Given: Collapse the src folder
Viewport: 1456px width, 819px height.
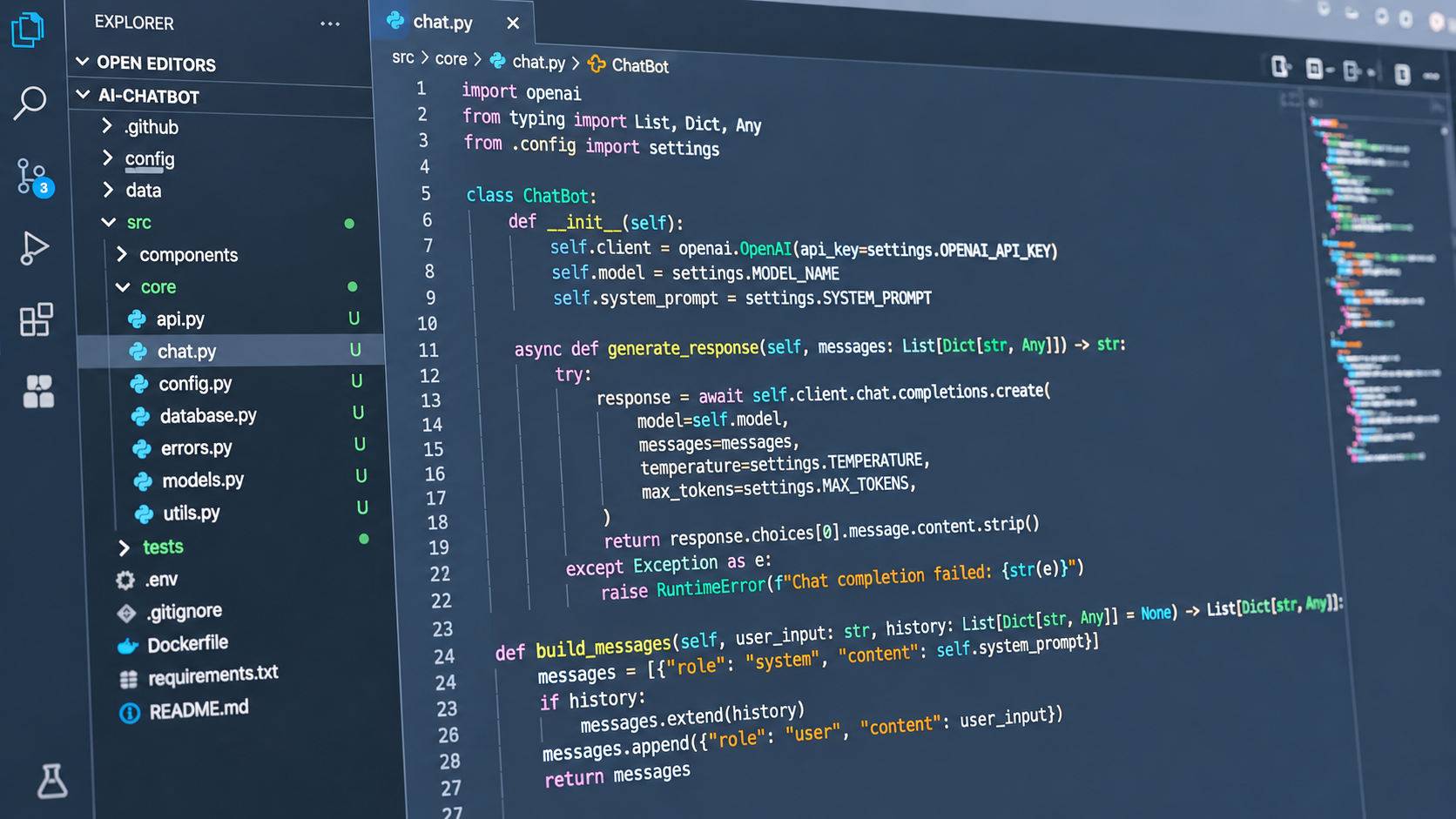Looking at the screenshot, I should pos(109,222).
